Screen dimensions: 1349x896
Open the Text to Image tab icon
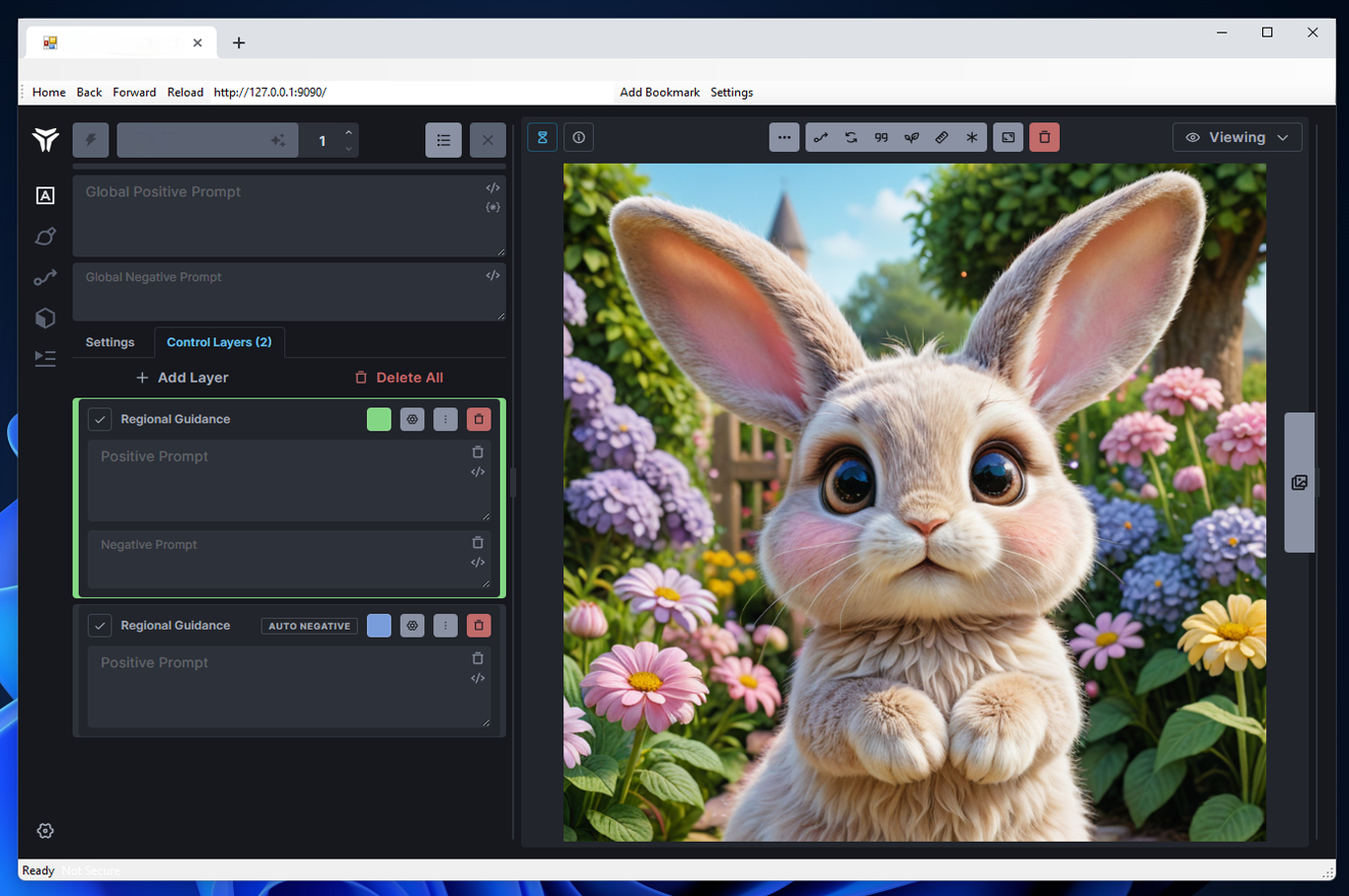tap(45, 195)
